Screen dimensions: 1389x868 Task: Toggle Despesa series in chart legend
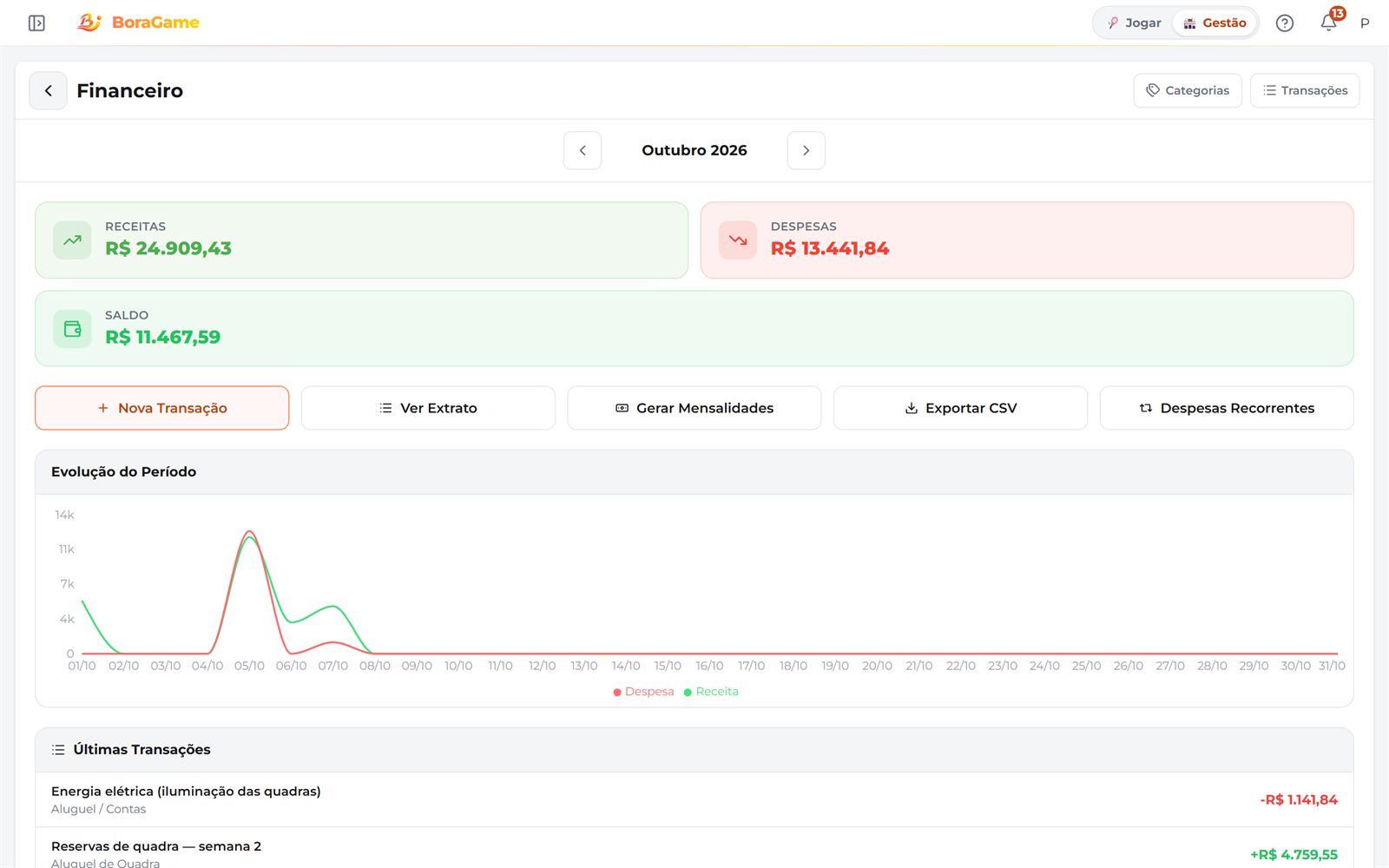(643, 692)
